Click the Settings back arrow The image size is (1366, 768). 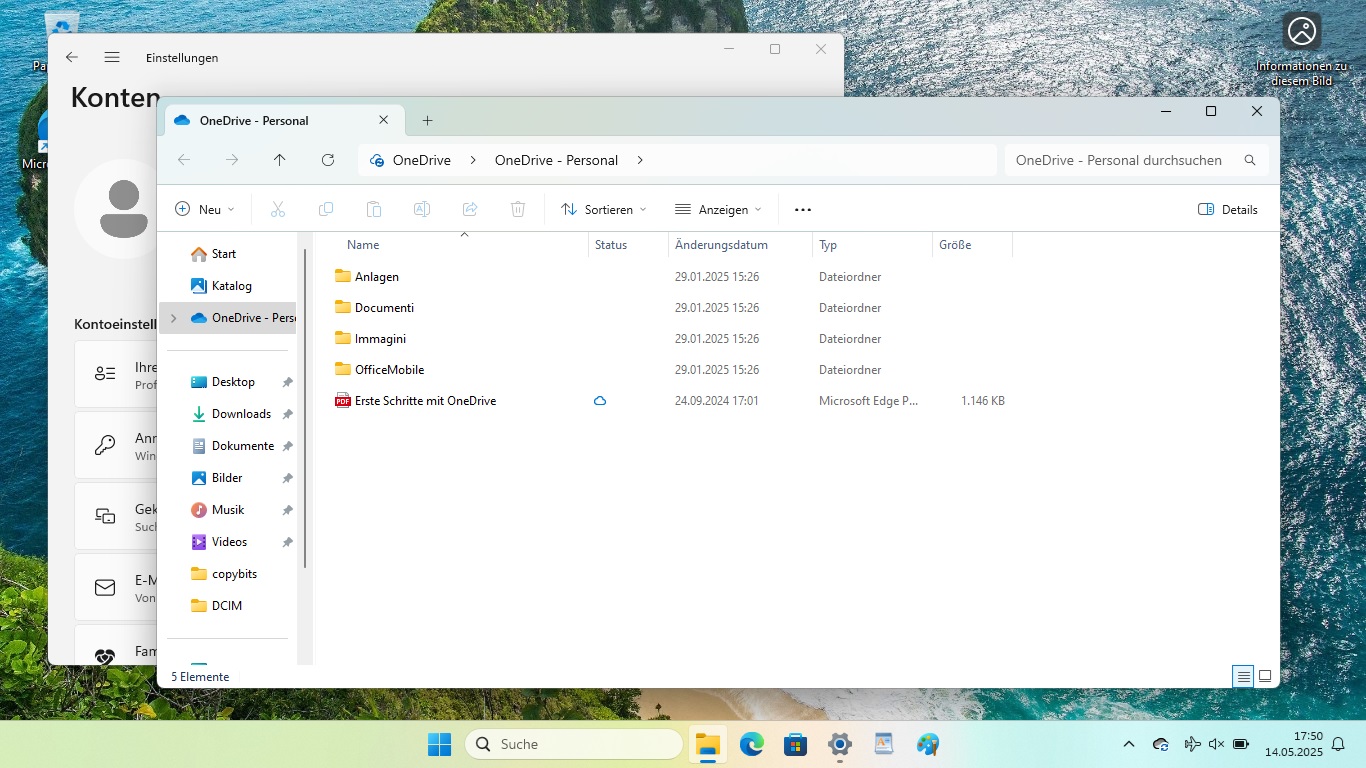72,57
